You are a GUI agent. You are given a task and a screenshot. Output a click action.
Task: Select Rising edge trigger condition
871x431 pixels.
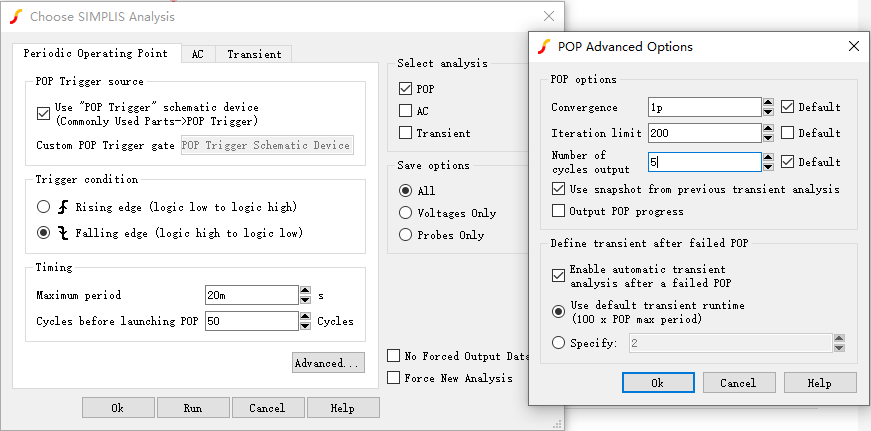[x=43, y=207]
